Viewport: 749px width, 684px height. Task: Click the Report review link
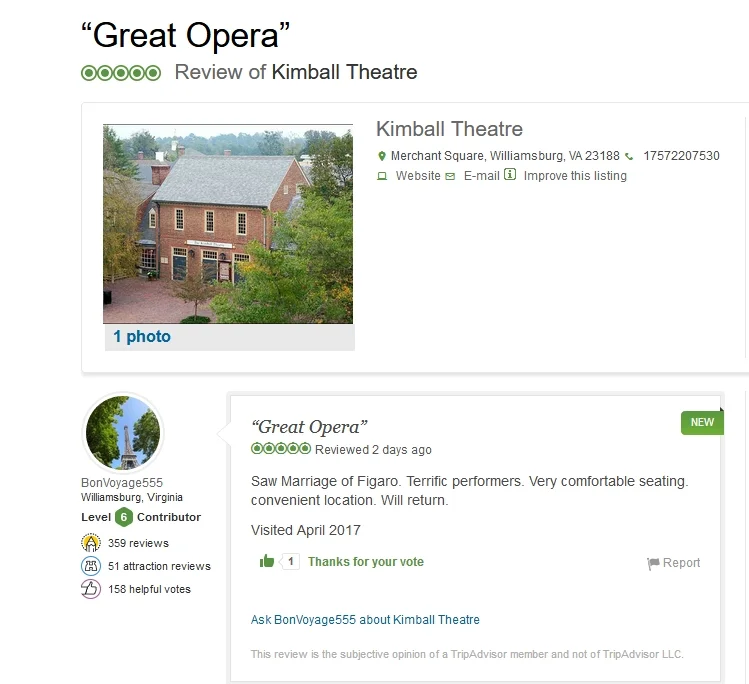pos(681,563)
